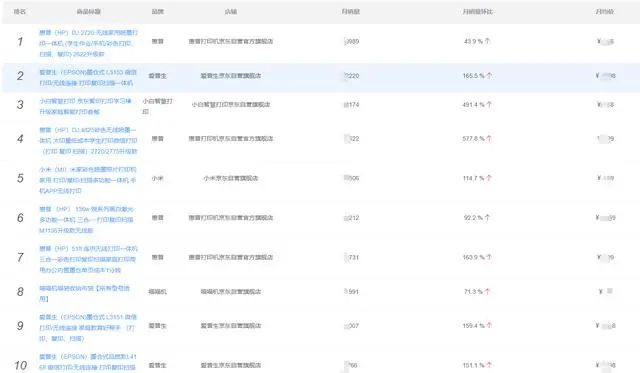Click the rank column header
The height and width of the screenshot is (373, 640).
coord(20,11)
